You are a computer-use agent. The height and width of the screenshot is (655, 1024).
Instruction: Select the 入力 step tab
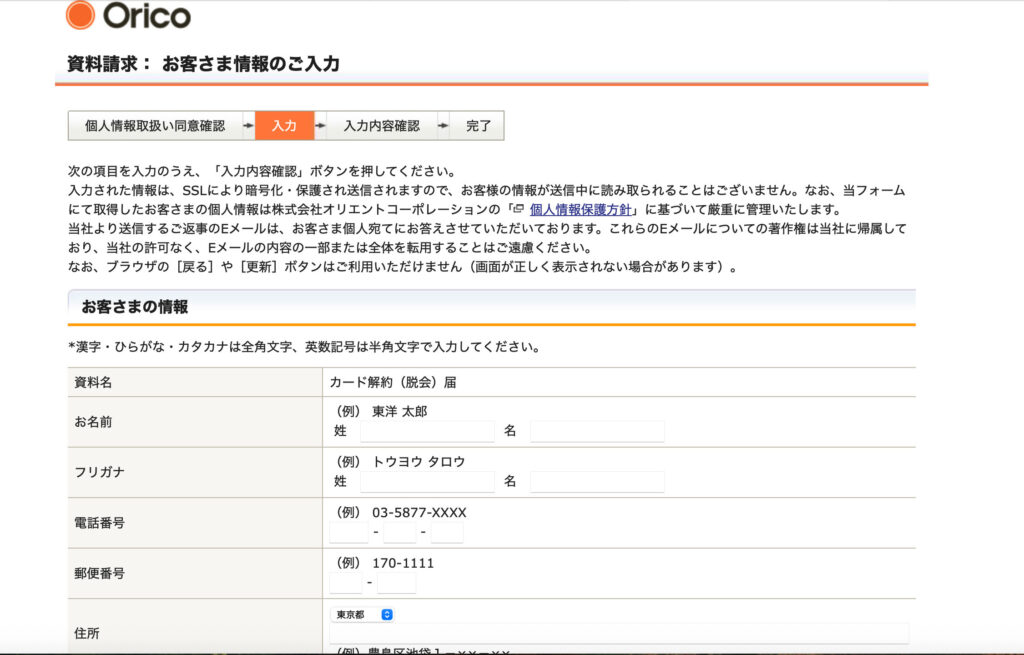click(x=284, y=125)
